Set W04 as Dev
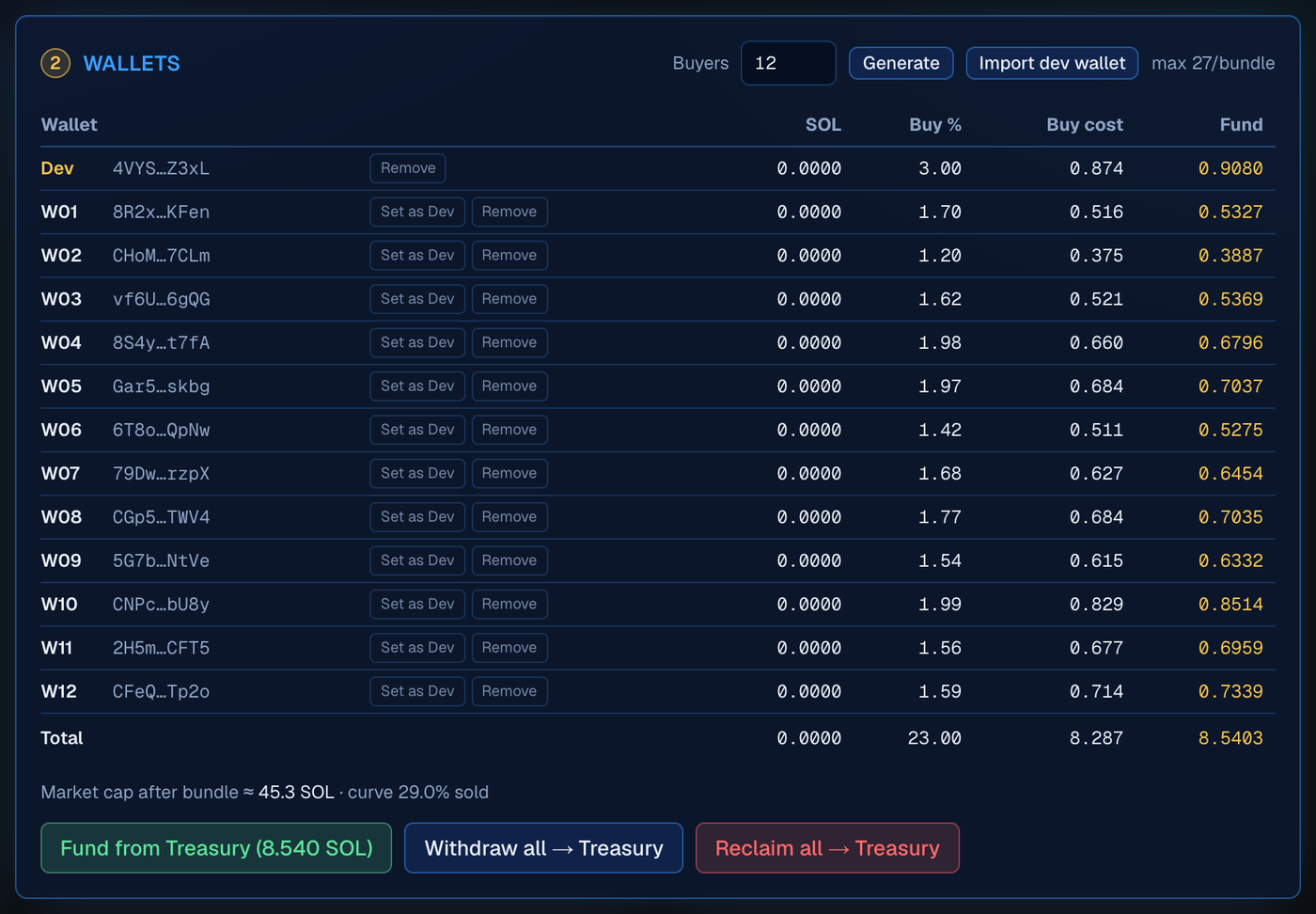Image resolution: width=1316 pixels, height=914 pixels. [x=417, y=342]
